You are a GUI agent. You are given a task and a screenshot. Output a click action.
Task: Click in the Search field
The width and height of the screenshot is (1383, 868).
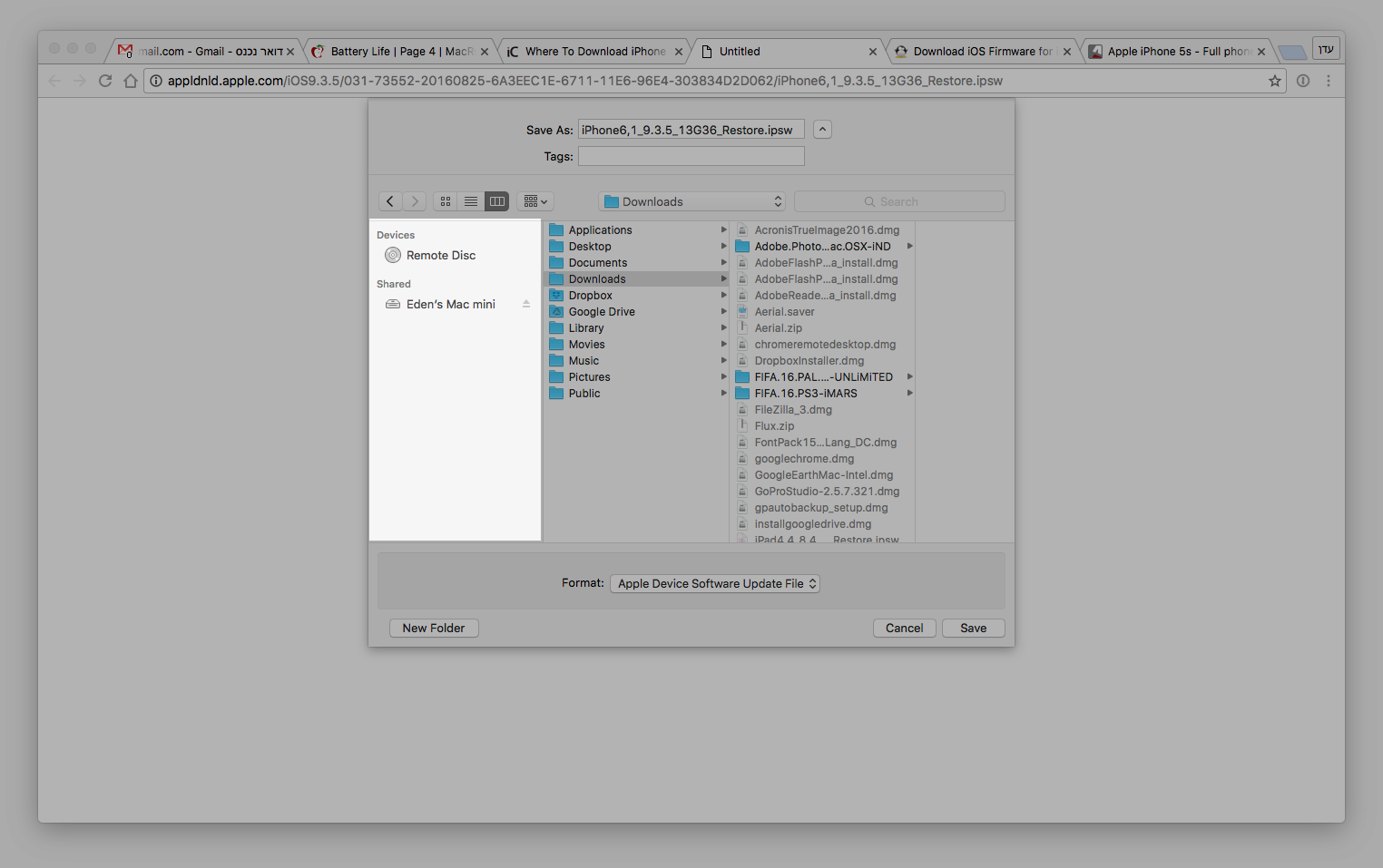tap(899, 201)
